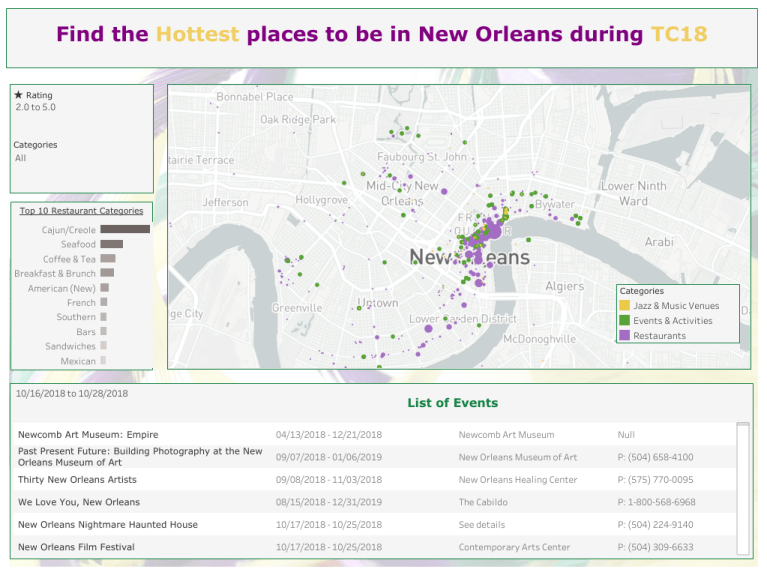Select the Rating range 2.0 to 5.0
This screenshot has width=767, height=575.
coord(36,107)
